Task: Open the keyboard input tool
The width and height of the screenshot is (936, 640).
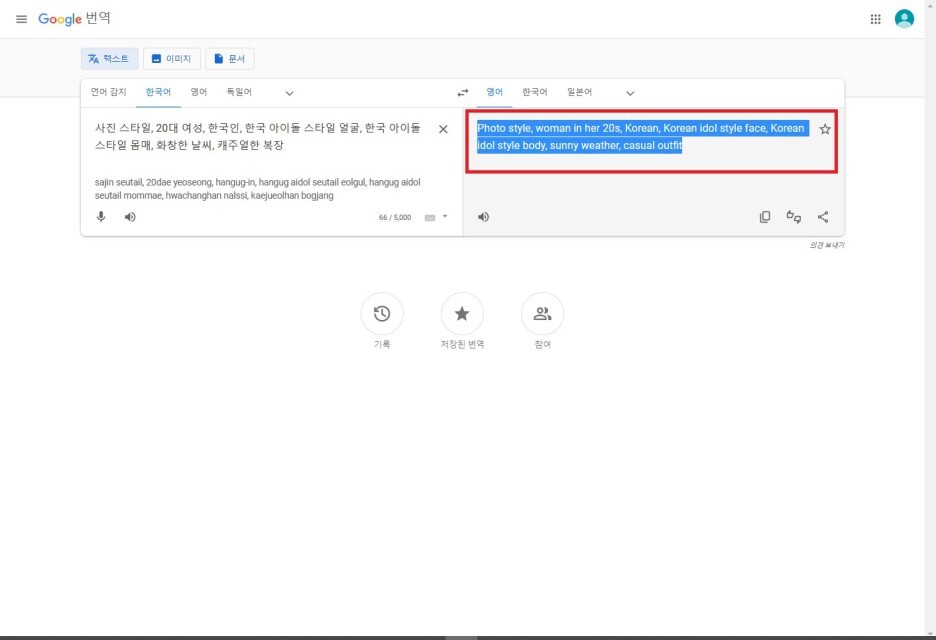Action: (x=430, y=218)
